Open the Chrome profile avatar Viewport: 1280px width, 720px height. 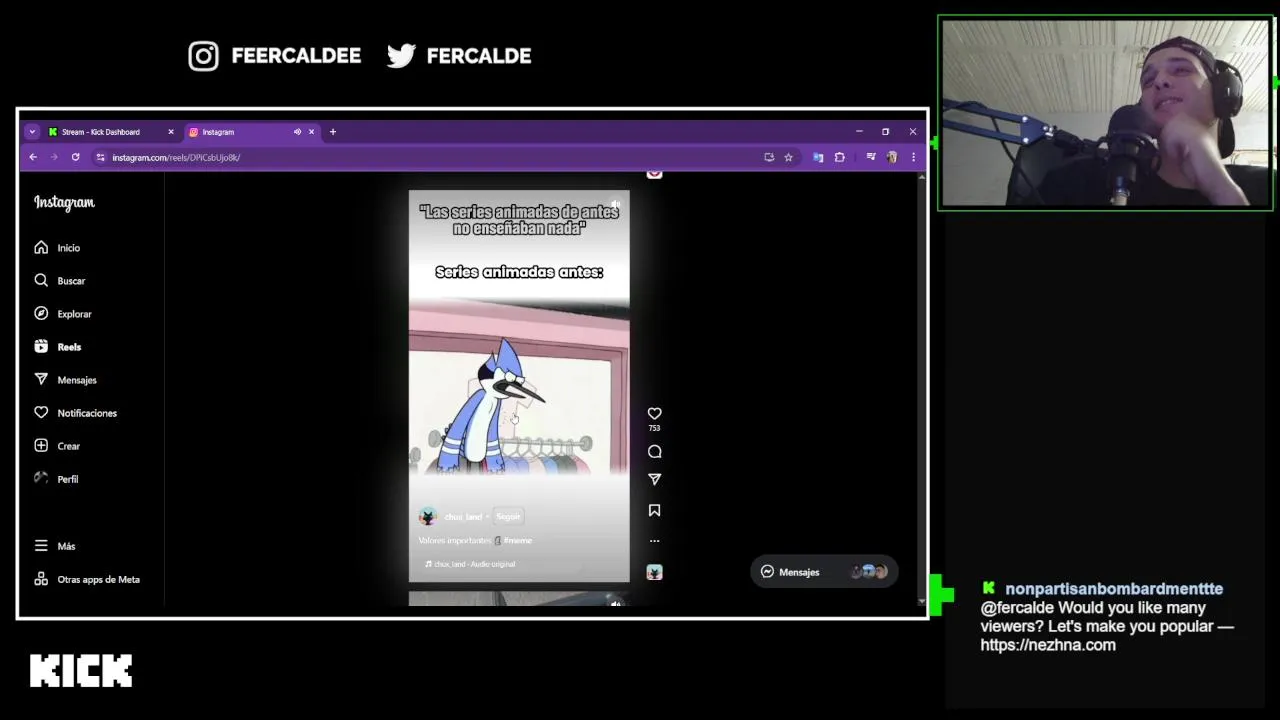pyautogui.click(x=892, y=157)
